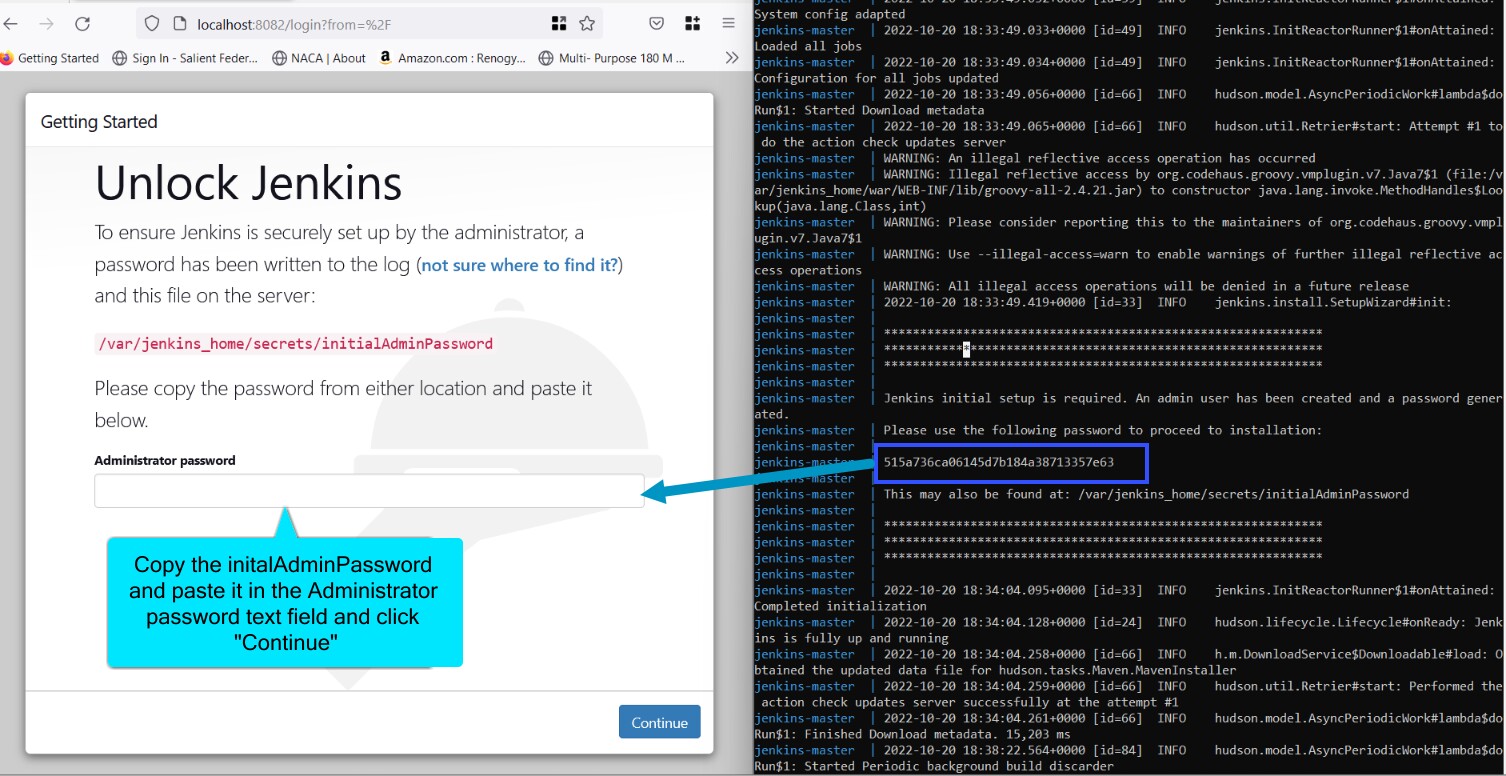The width and height of the screenshot is (1506, 776).
Task: Reload the localhost login page
Action: (x=83, y=23)
